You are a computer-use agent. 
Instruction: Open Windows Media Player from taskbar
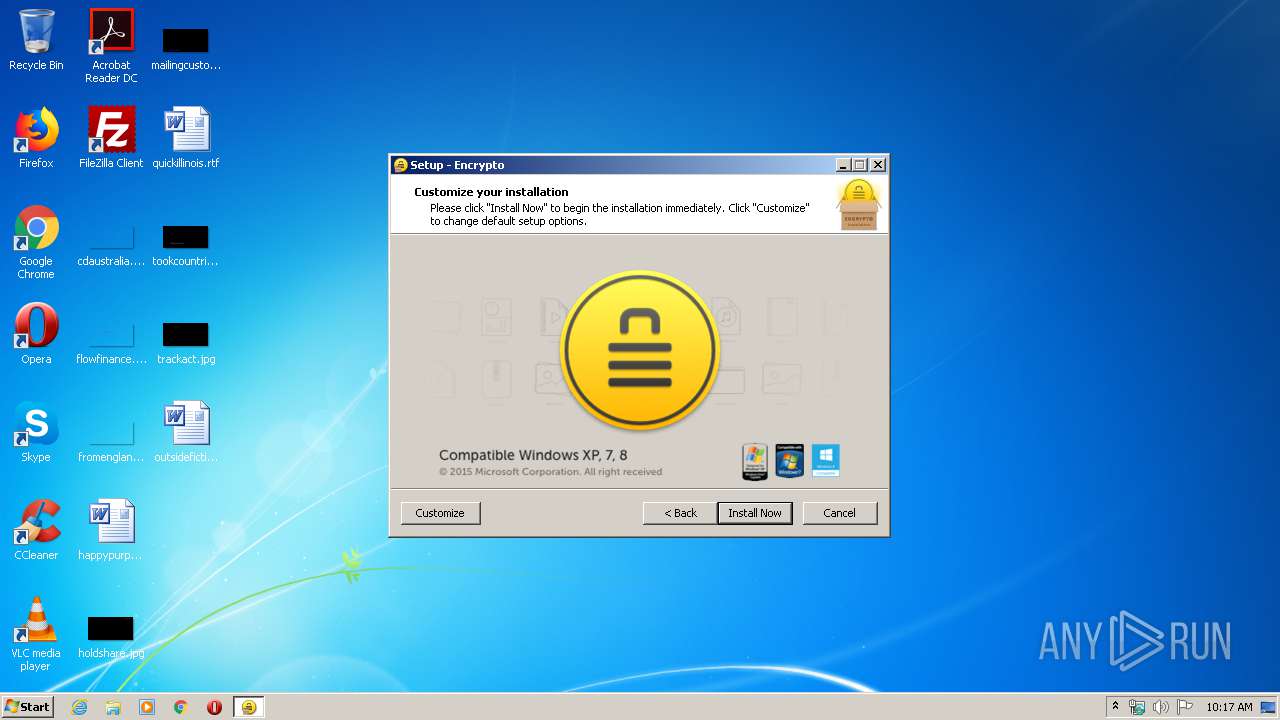[147, 707]
